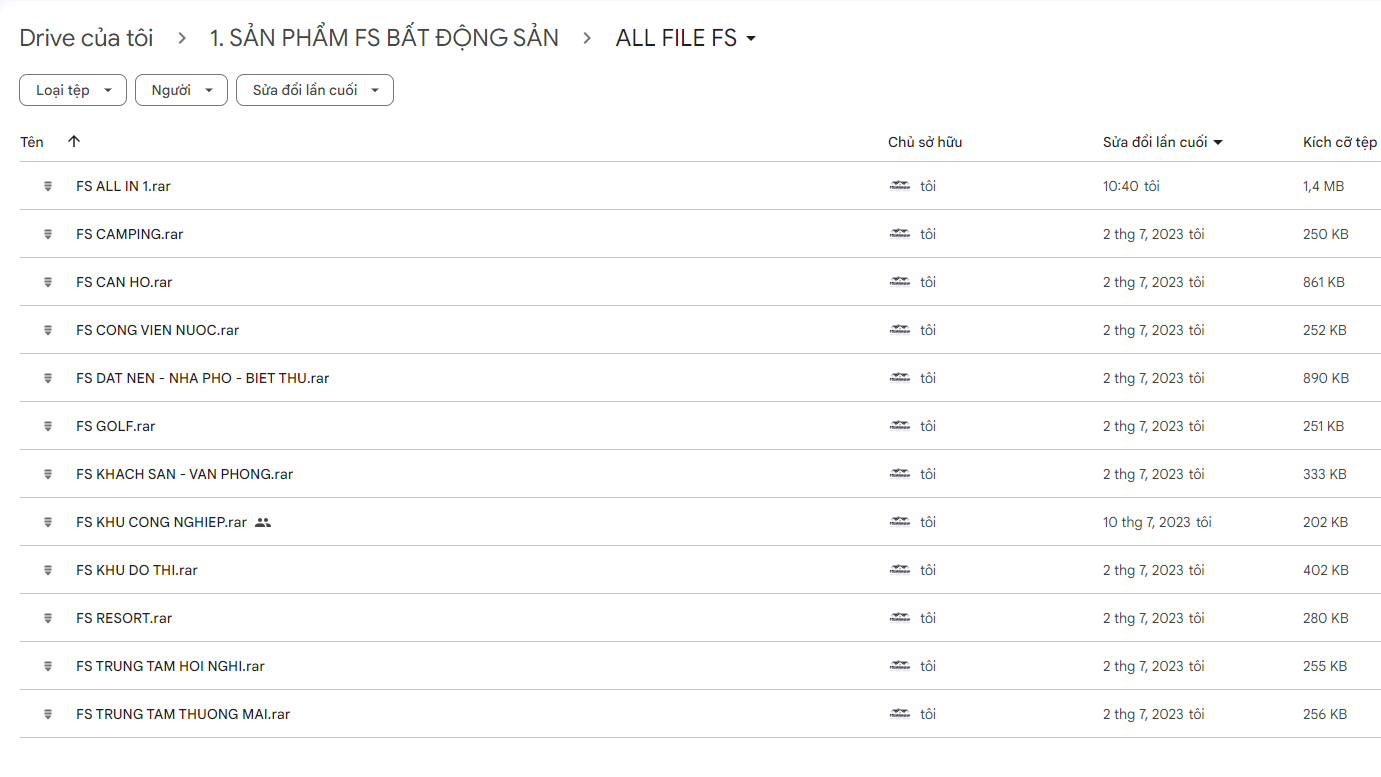This screenshot has width=1381, height=777.
Task: Open the ALL FILE FS folder dropdown menu
Action: 686,38
